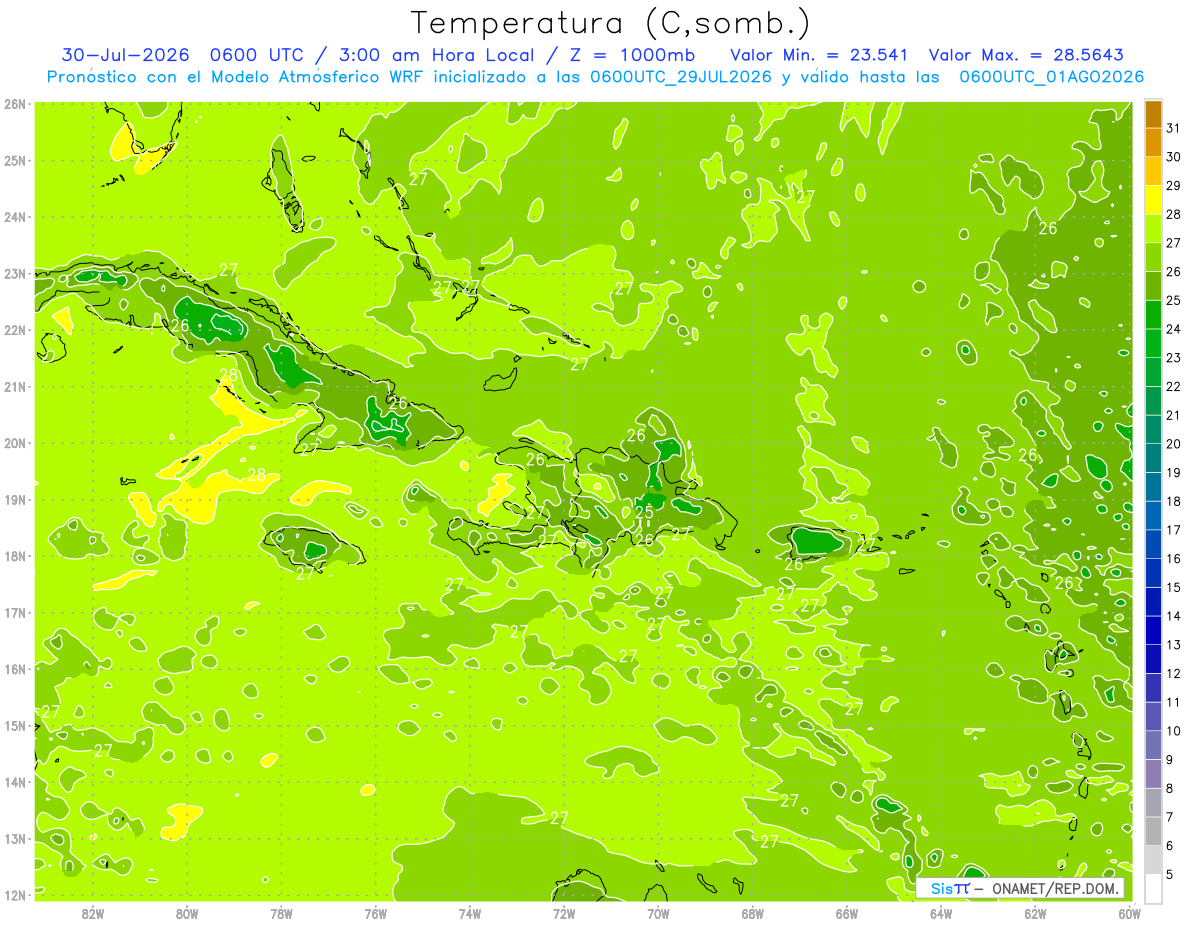This screenshot has height=927, width=1200.
Task: Click the "Sis" logo beside ONAMET
Action: 944,889
